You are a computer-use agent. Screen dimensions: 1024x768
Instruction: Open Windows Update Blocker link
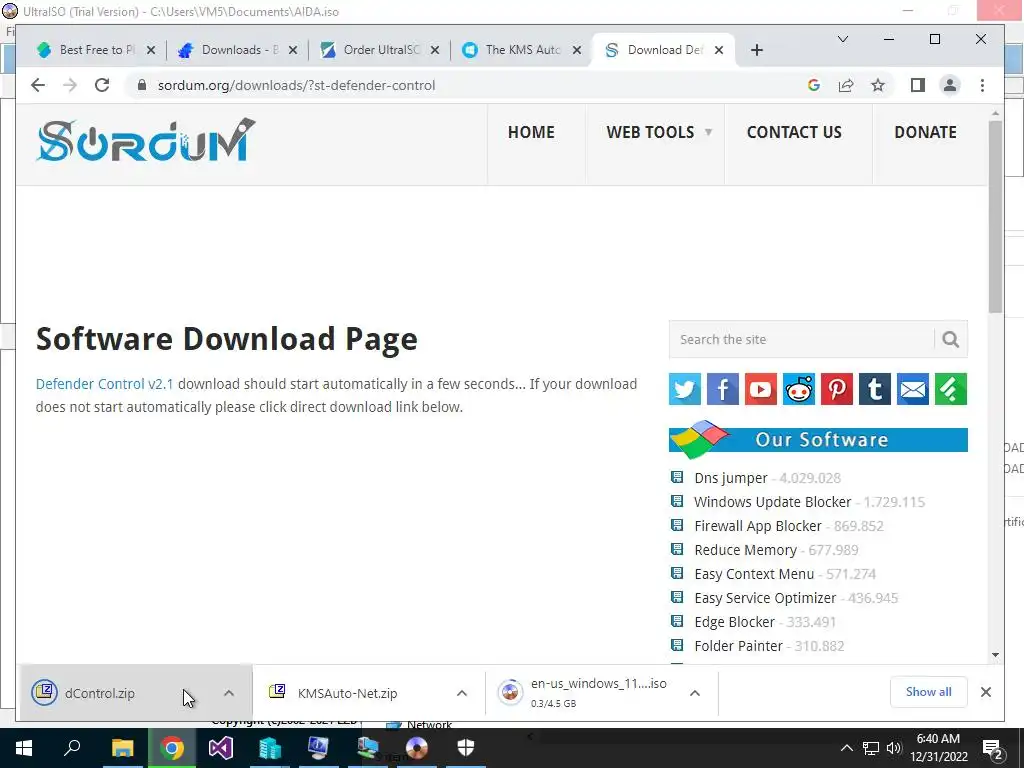tap(773, 502)
